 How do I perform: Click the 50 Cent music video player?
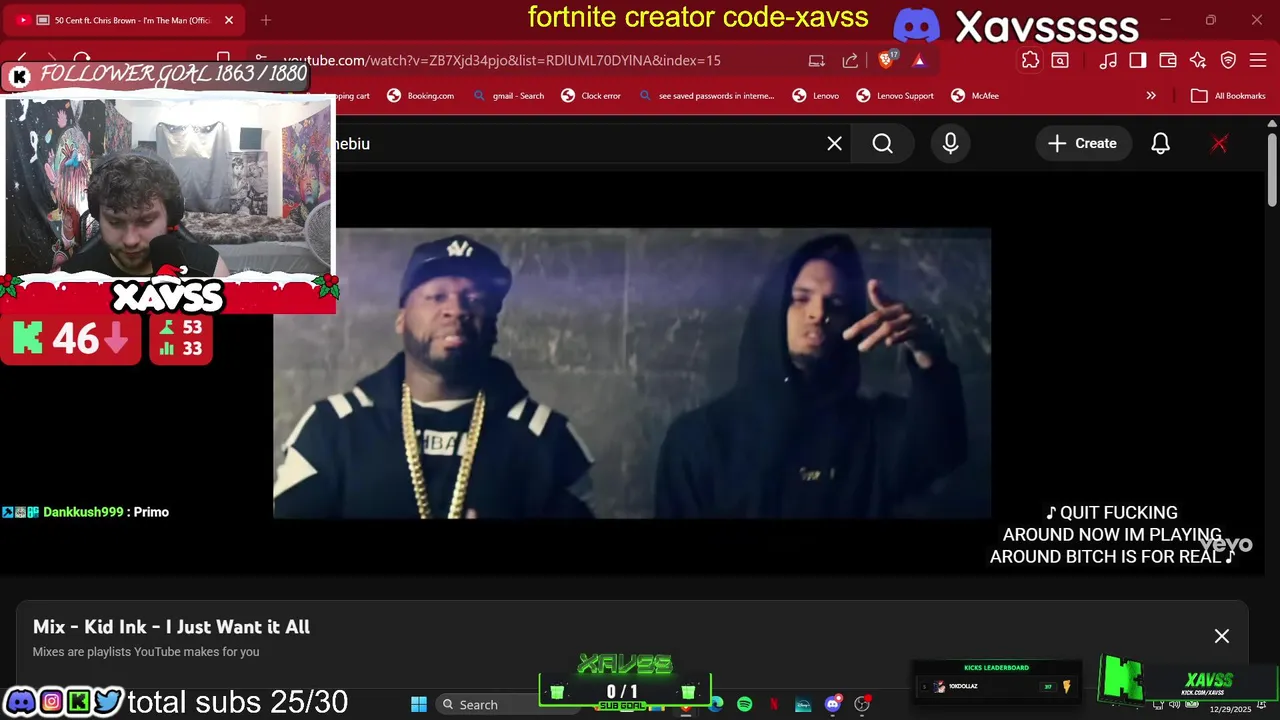pyautogui.click(x=632, y=373)
